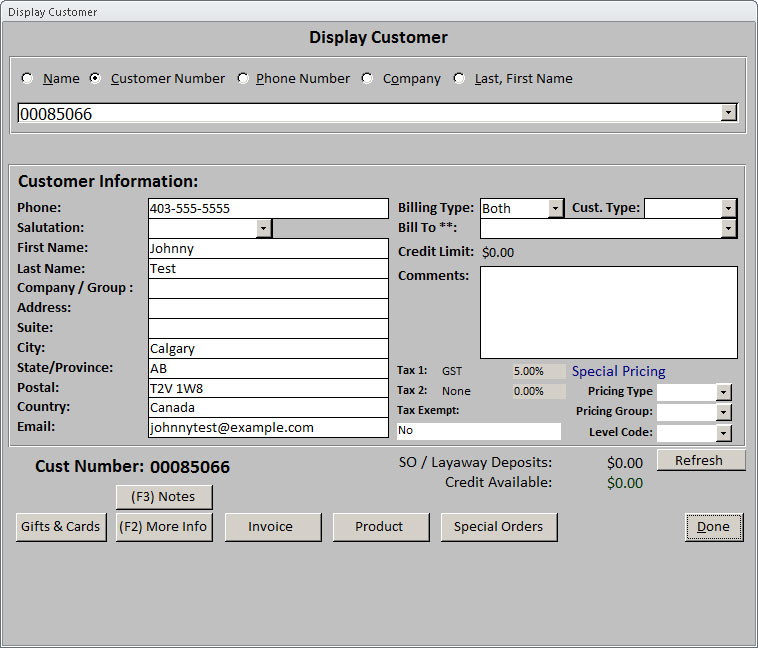Open the Salutation dropdown
Image resolution: width=758 pixels, height=648 pixels.
[x=263, y=228]
